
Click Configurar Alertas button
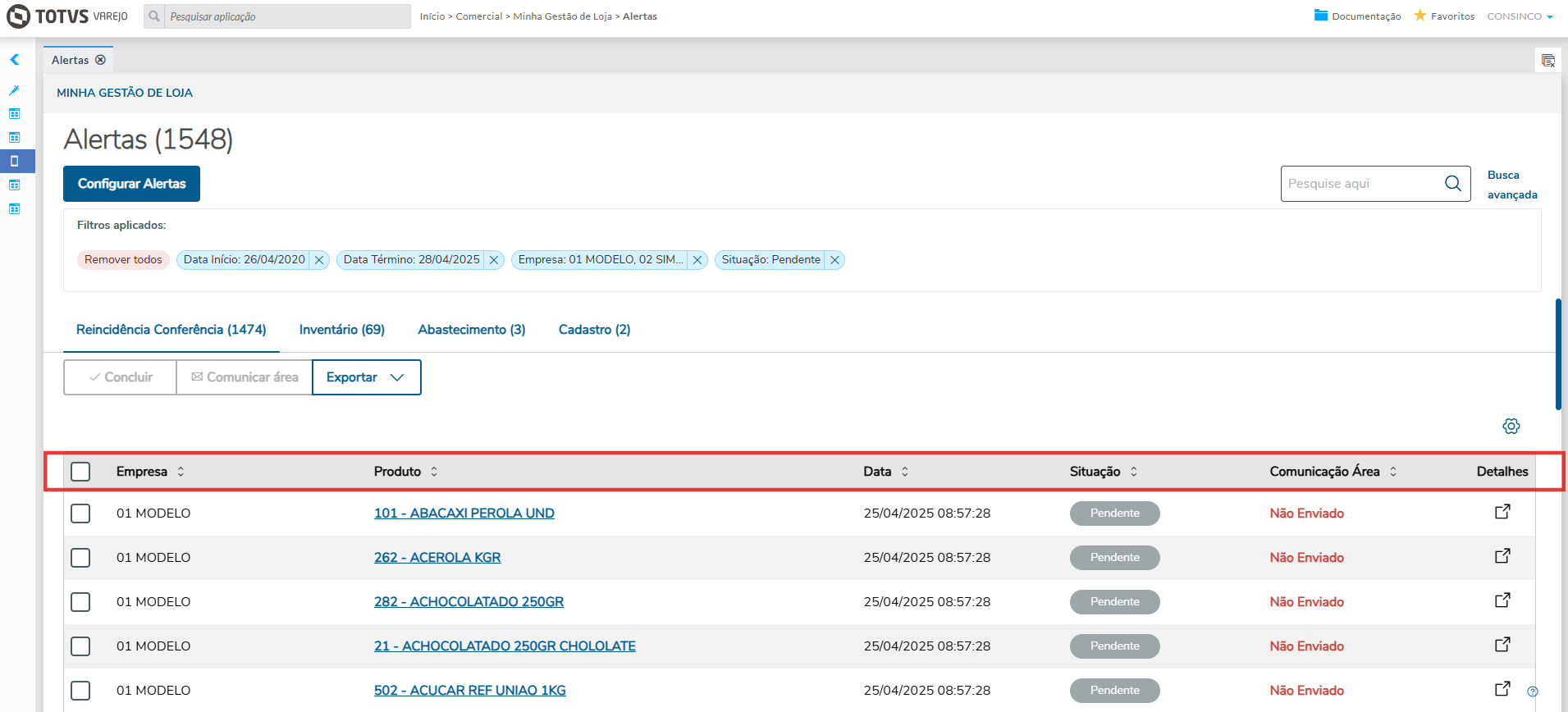coord(131,184)
